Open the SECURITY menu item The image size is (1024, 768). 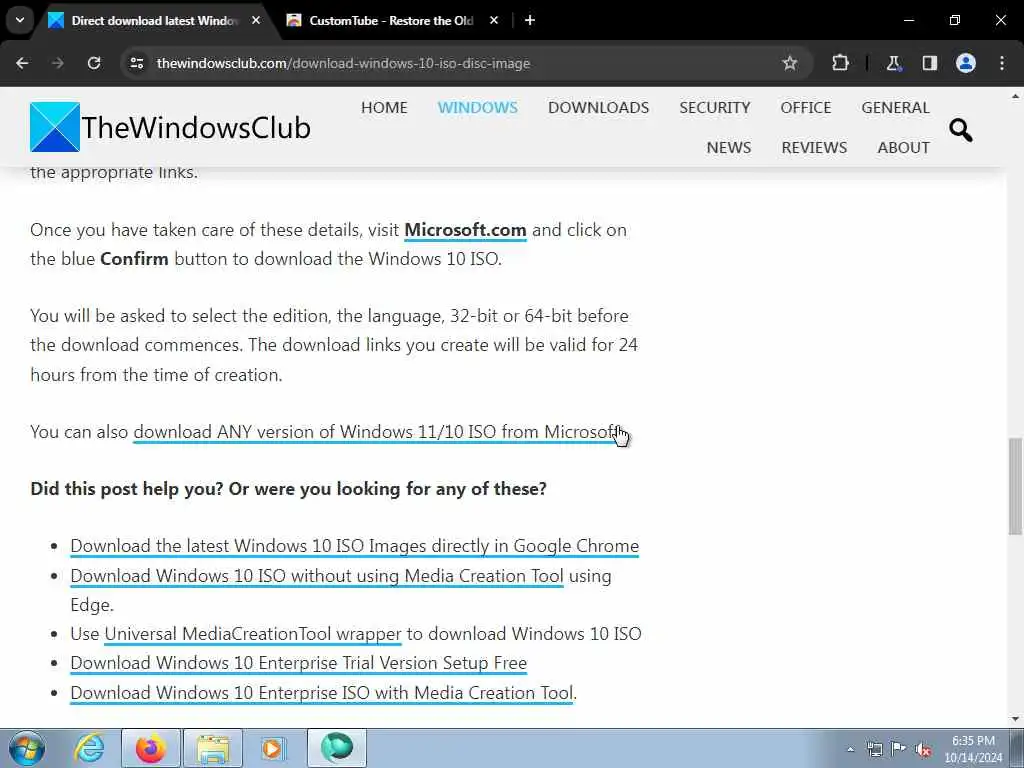coord(714,108)
